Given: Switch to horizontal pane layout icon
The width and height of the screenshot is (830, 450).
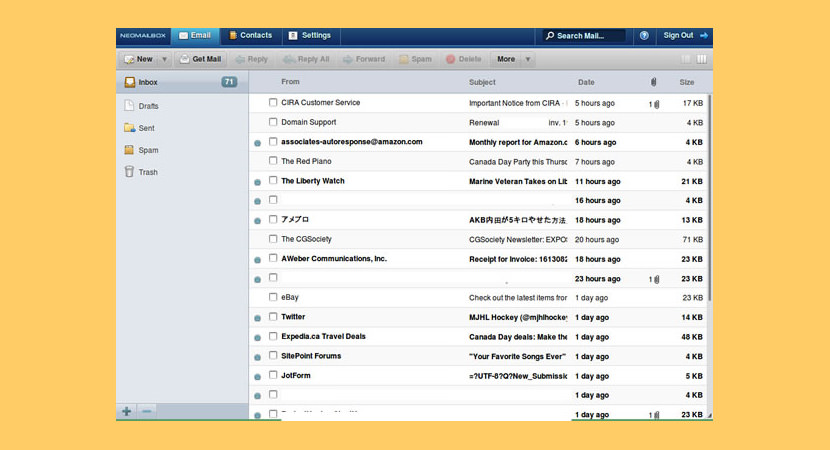Looking at the screenshot, I should click(685, 59).
